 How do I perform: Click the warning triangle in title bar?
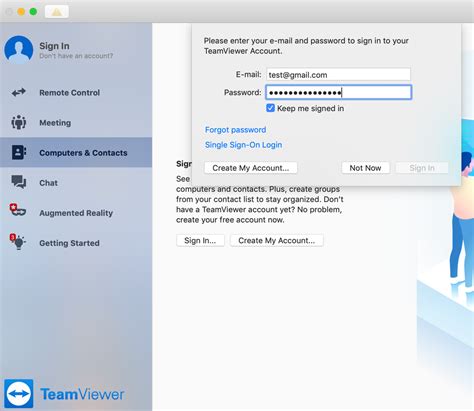tap(57, 12)
